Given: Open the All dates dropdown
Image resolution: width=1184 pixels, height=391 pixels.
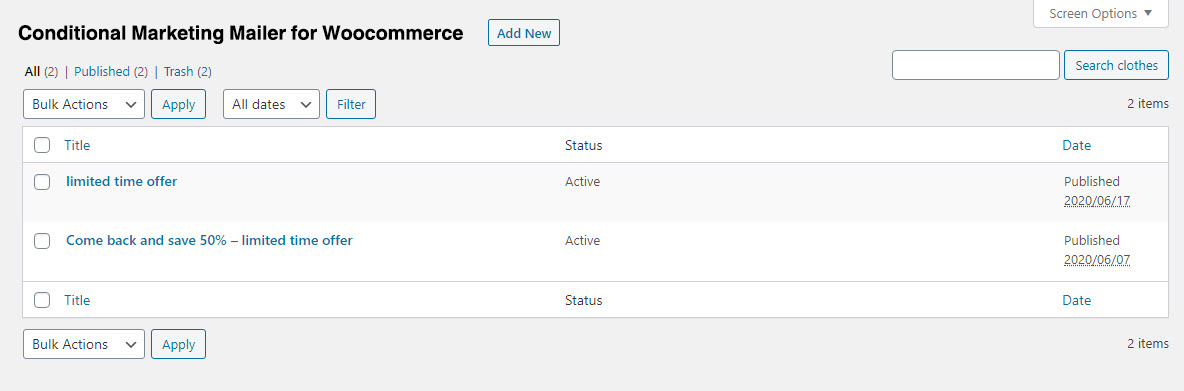Looking at the screenshot, I should 271,104.
